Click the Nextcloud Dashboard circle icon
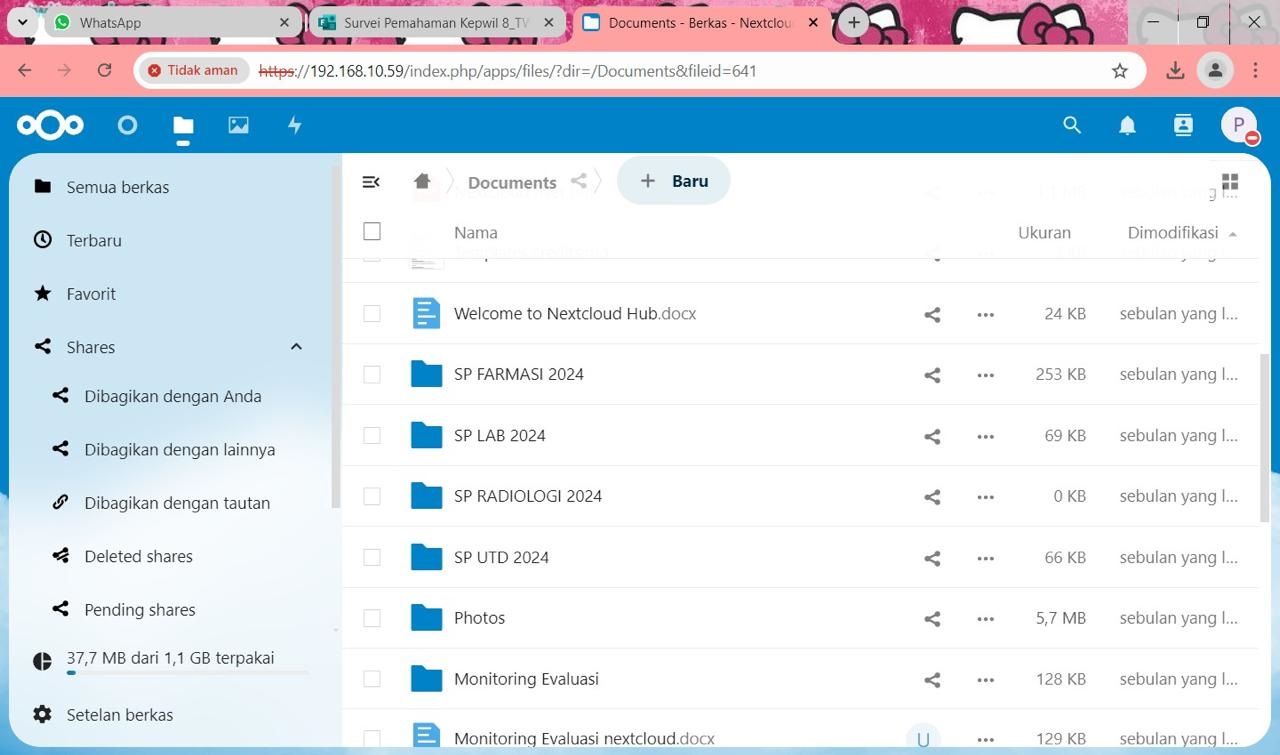The height and width of the screenshot is (755, 1280). pyautogui.click(x=127, y=125)
